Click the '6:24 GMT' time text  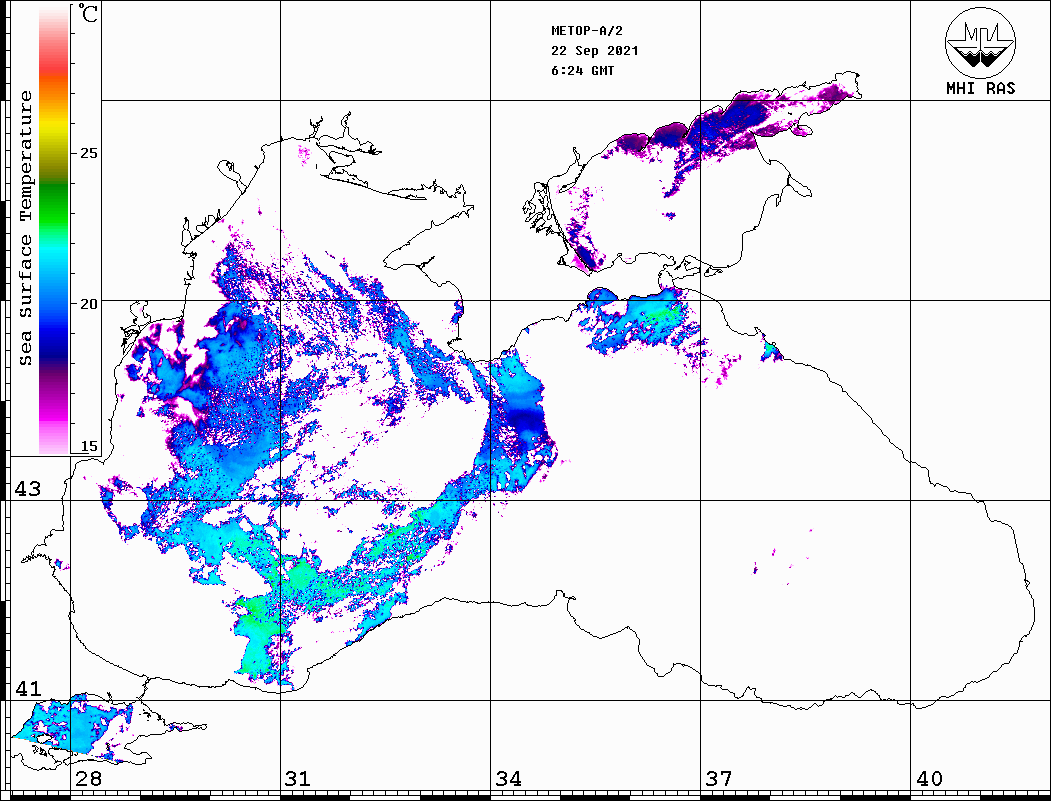(x=582, y=71)
